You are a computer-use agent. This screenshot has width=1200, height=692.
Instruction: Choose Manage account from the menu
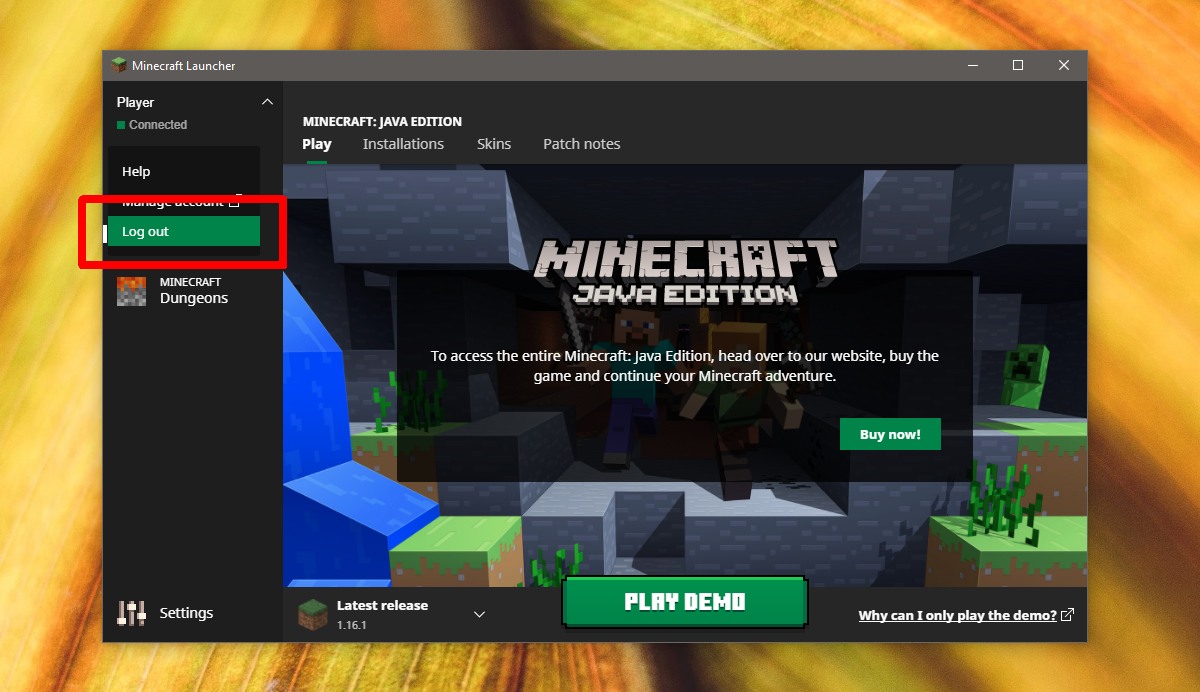coord(184,201)
